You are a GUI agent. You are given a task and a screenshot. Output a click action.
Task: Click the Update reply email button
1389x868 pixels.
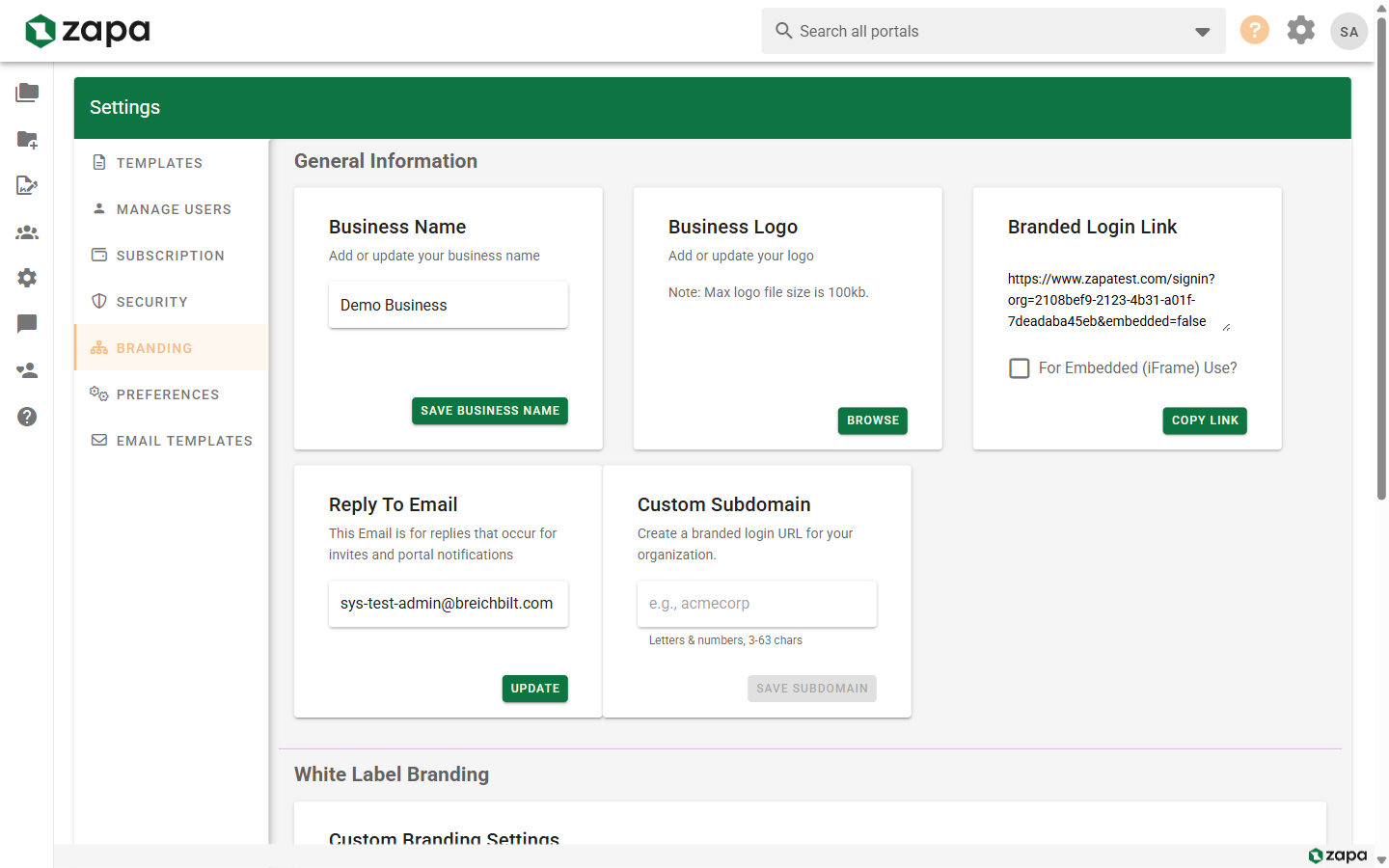coord(535,689)
